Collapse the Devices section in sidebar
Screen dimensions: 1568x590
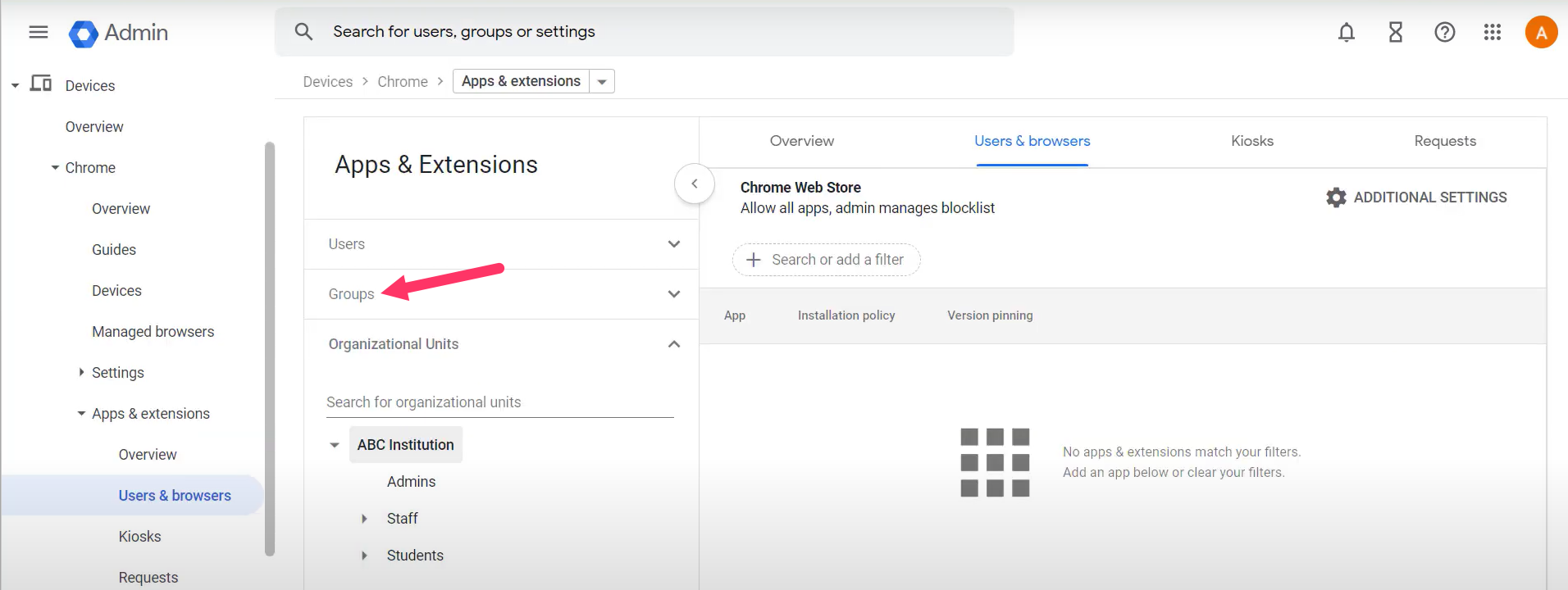[x=15, y=85]
